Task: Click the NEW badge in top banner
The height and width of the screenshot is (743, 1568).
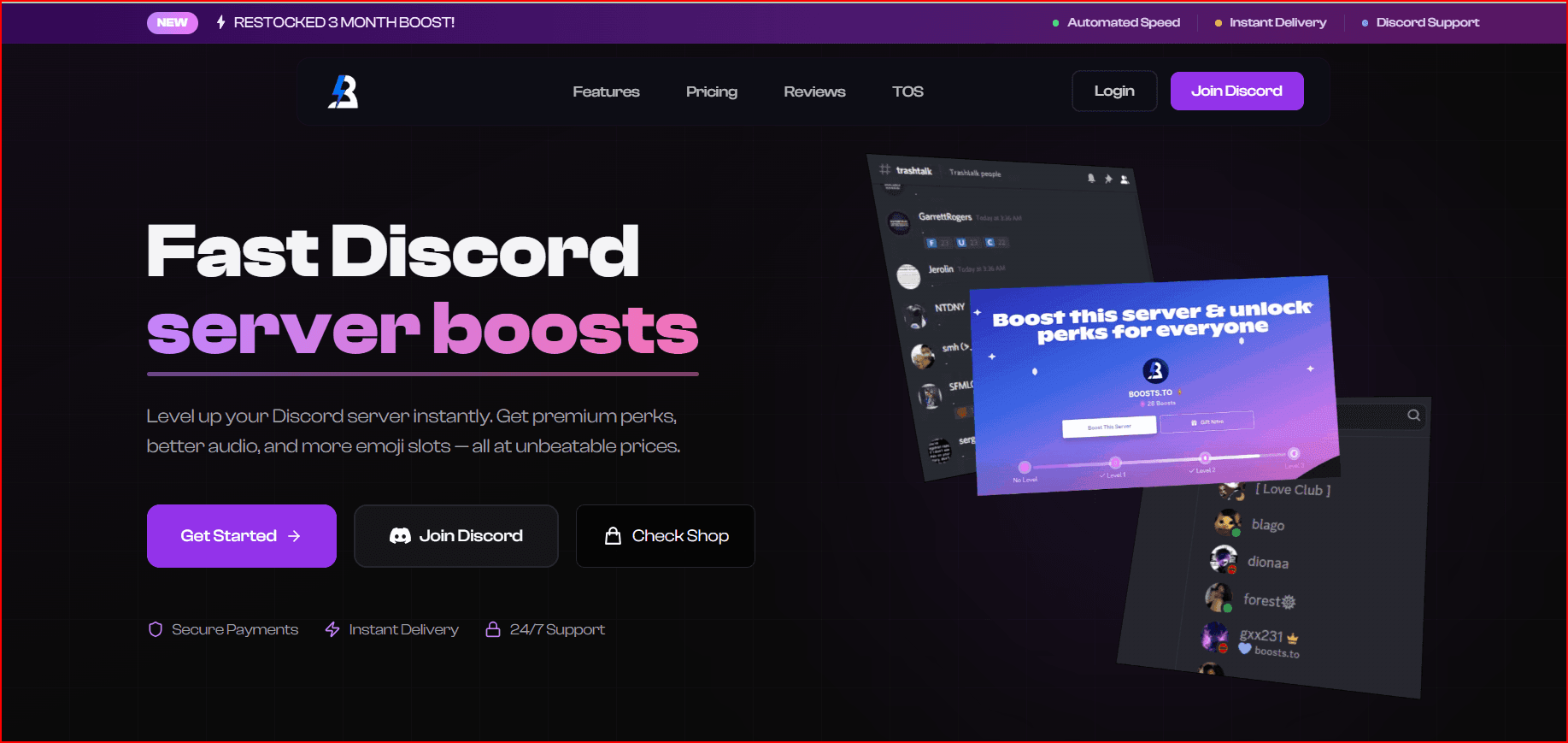Action: [172, 22]
